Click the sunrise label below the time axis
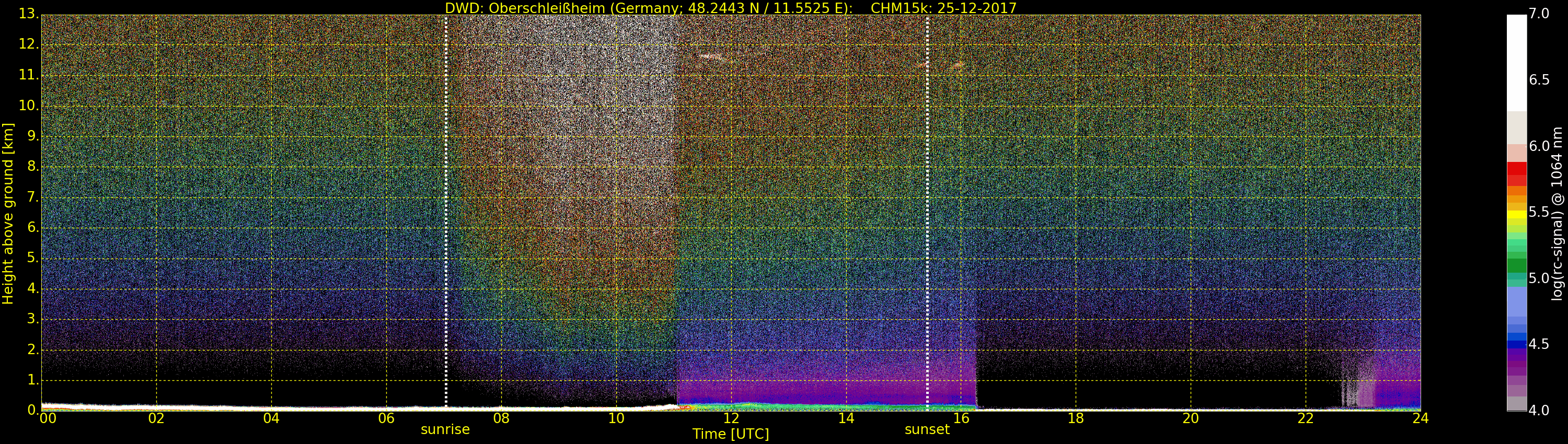Viewport: 1568px width, 444px height. (445, 429)
